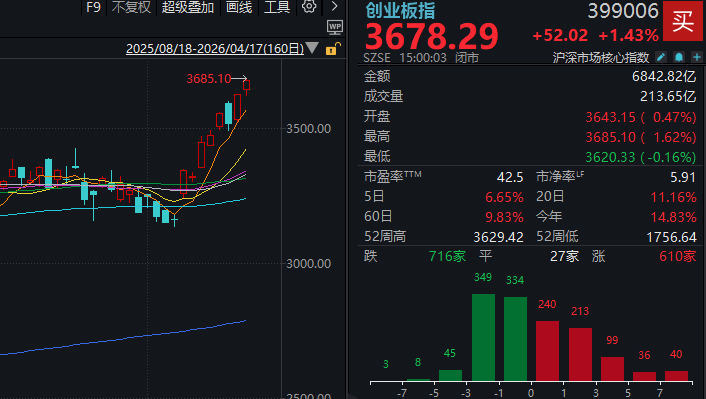The height and width of the screenshot is (399, 706).
Task: Click the 最低 value 3620.33
Action: point(610,157)
